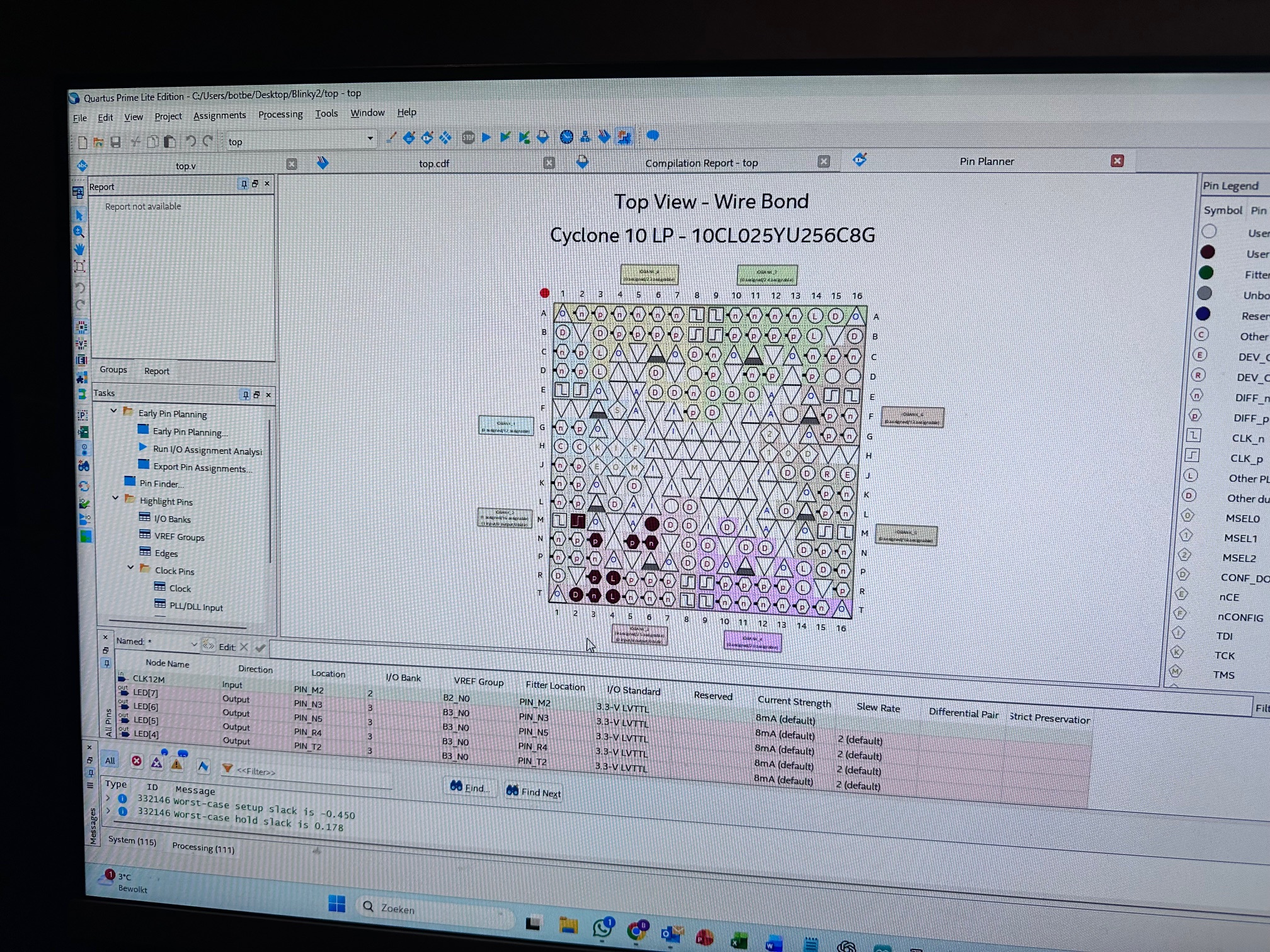Open the Assignments menu

pos(219,116)
